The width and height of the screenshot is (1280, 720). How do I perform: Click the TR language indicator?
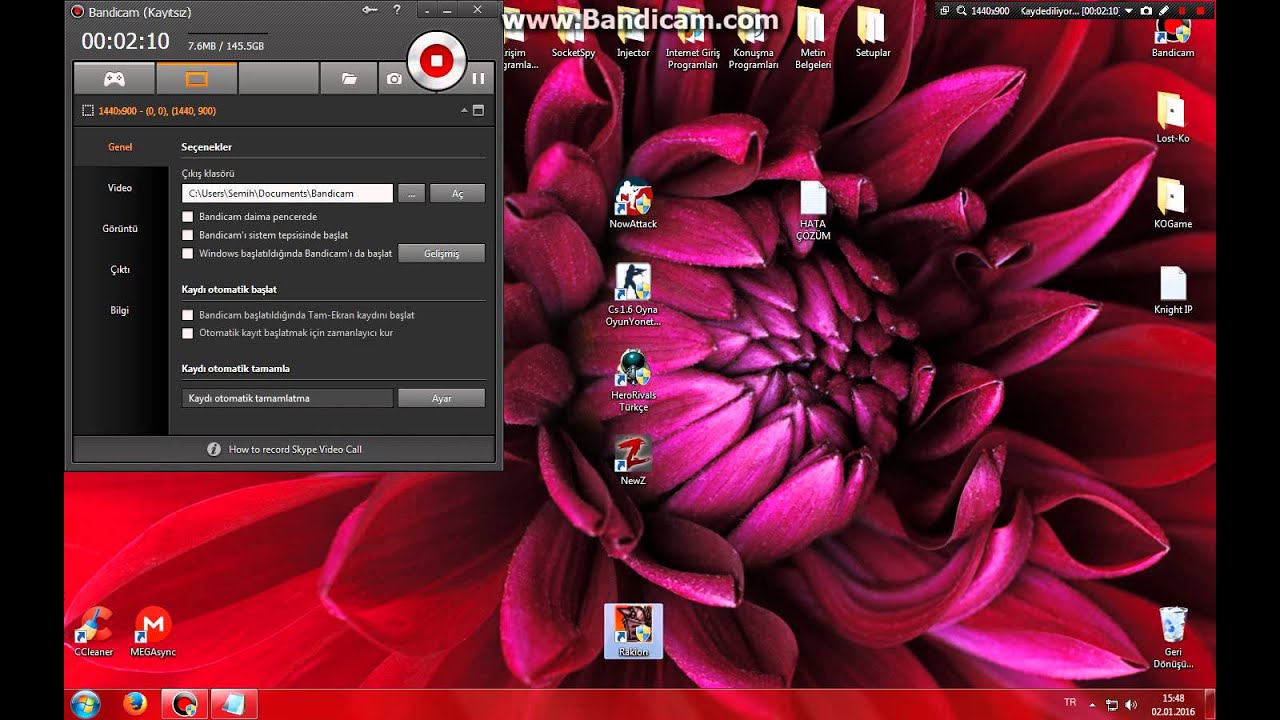[x=1070, y=703]
